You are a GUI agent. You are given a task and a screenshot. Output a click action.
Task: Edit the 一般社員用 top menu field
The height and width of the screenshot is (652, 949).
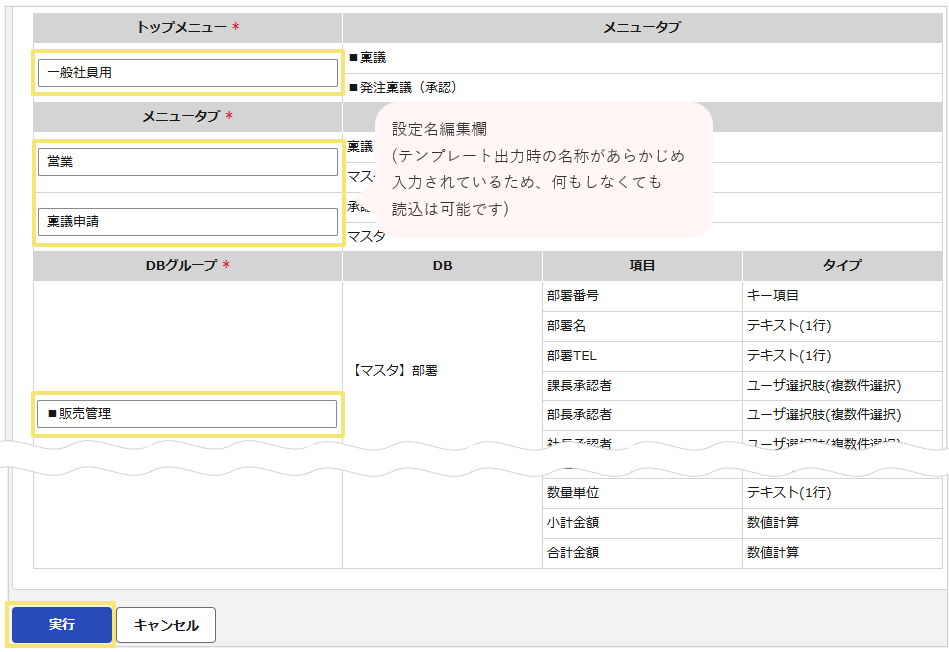click(x=188, y=73)
